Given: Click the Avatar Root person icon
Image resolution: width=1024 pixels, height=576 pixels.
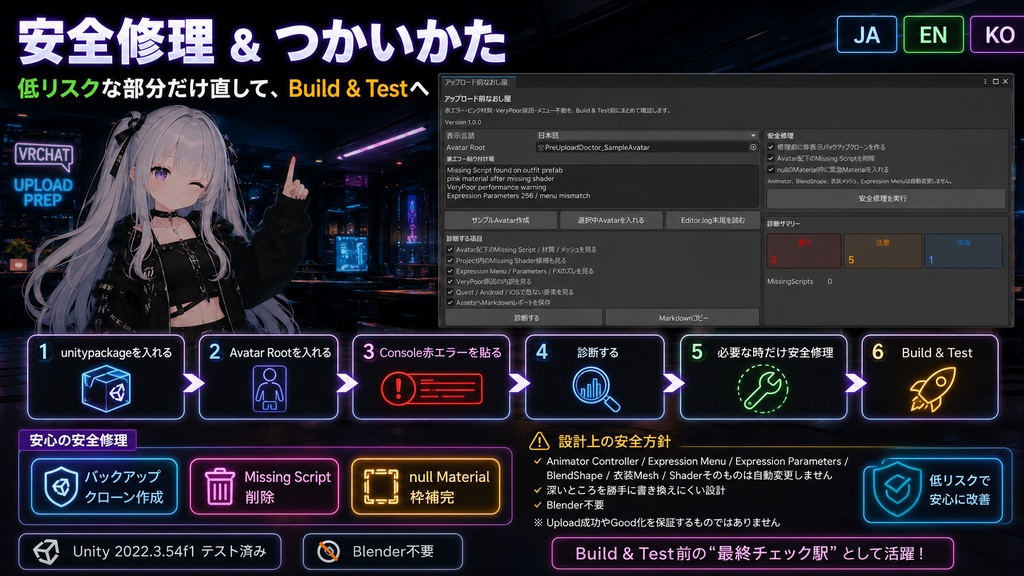Looking at the screenshot, I should pyautogui.click(x=269, y=389).
